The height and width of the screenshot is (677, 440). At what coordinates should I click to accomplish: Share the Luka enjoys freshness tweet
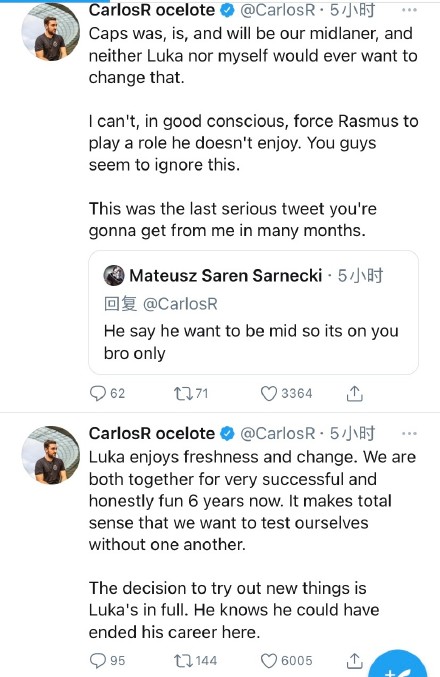(355, 660)
